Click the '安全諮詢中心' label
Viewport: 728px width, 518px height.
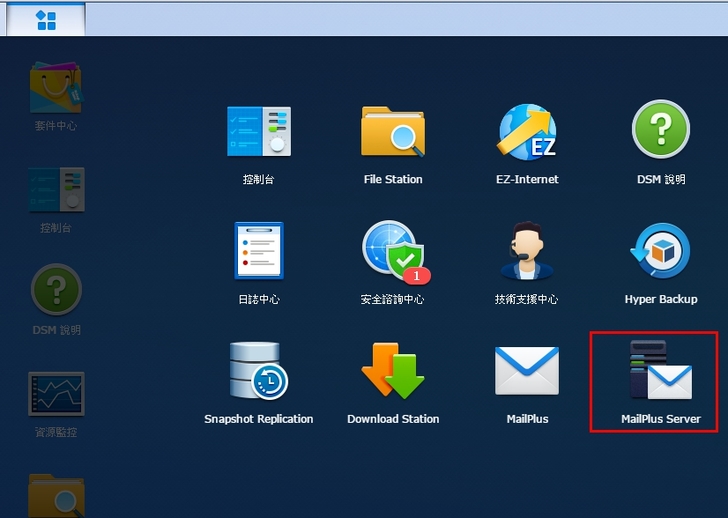click(x=392, y=299)
